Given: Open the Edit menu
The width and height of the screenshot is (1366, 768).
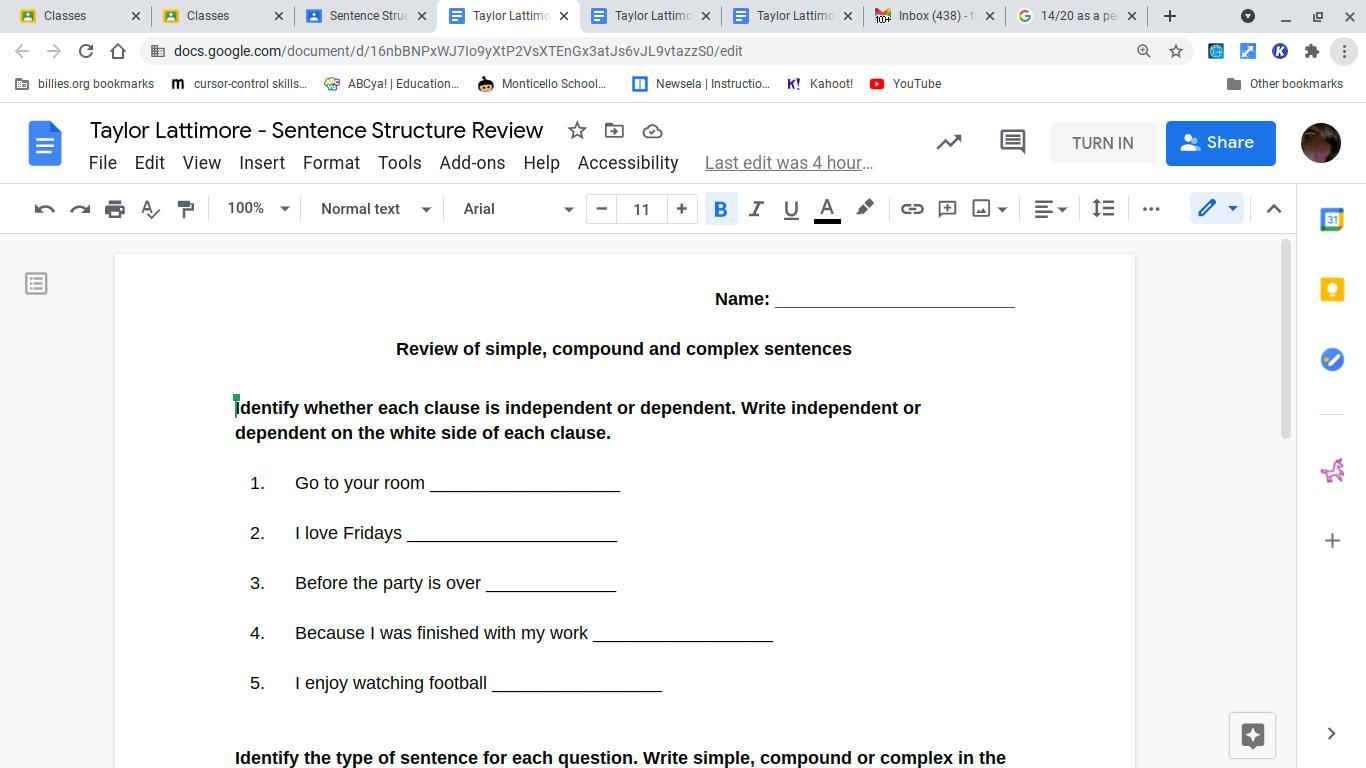Looking at the screenshot, I should (149, 163).
